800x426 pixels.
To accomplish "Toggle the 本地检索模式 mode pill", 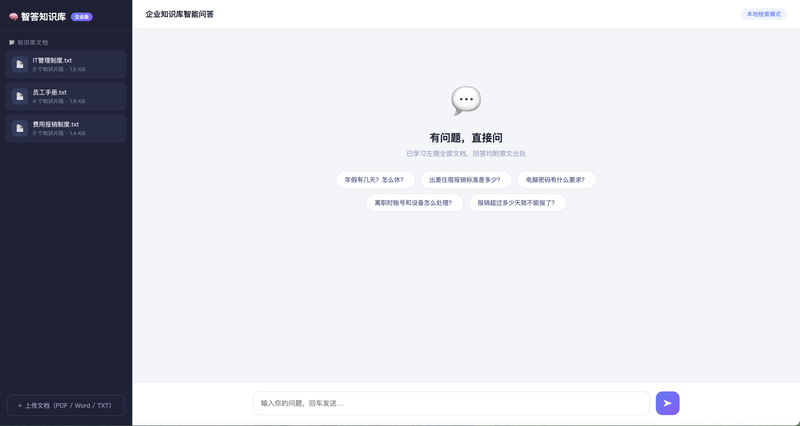I will tap(764, 14).
